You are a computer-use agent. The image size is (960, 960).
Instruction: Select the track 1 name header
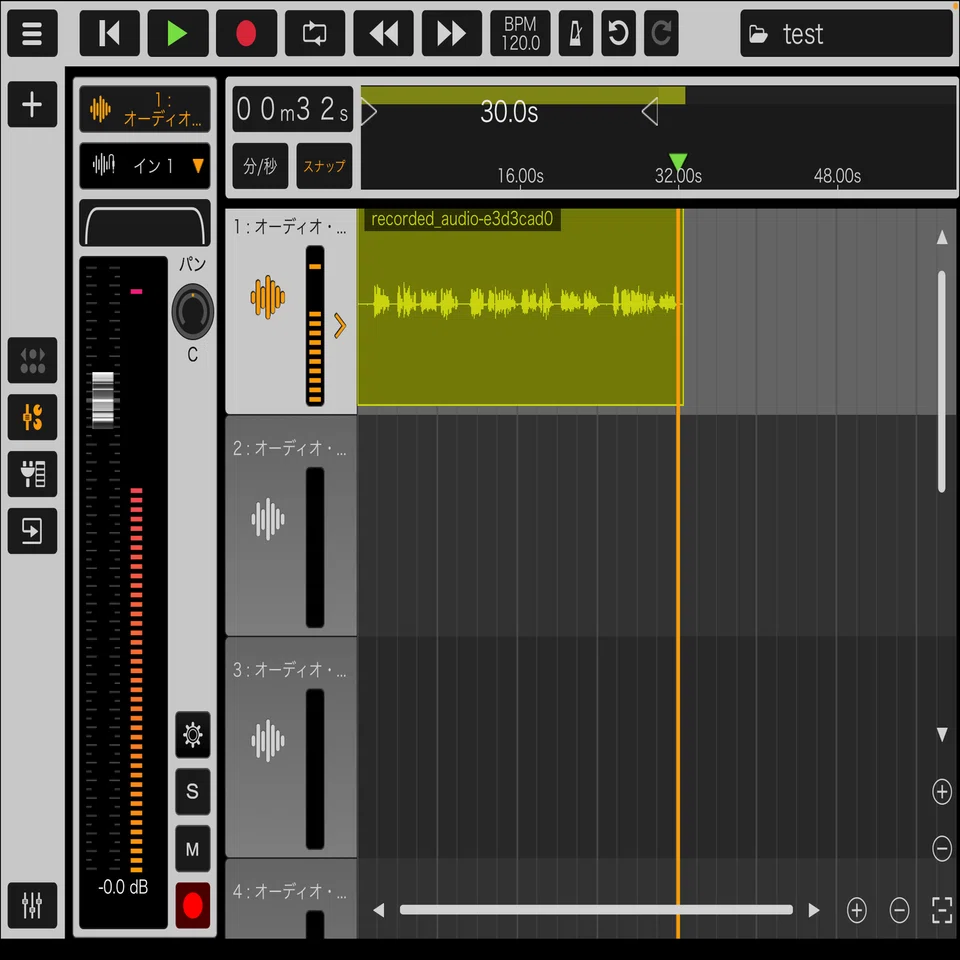pyautogui.click(x=145, y=110)
